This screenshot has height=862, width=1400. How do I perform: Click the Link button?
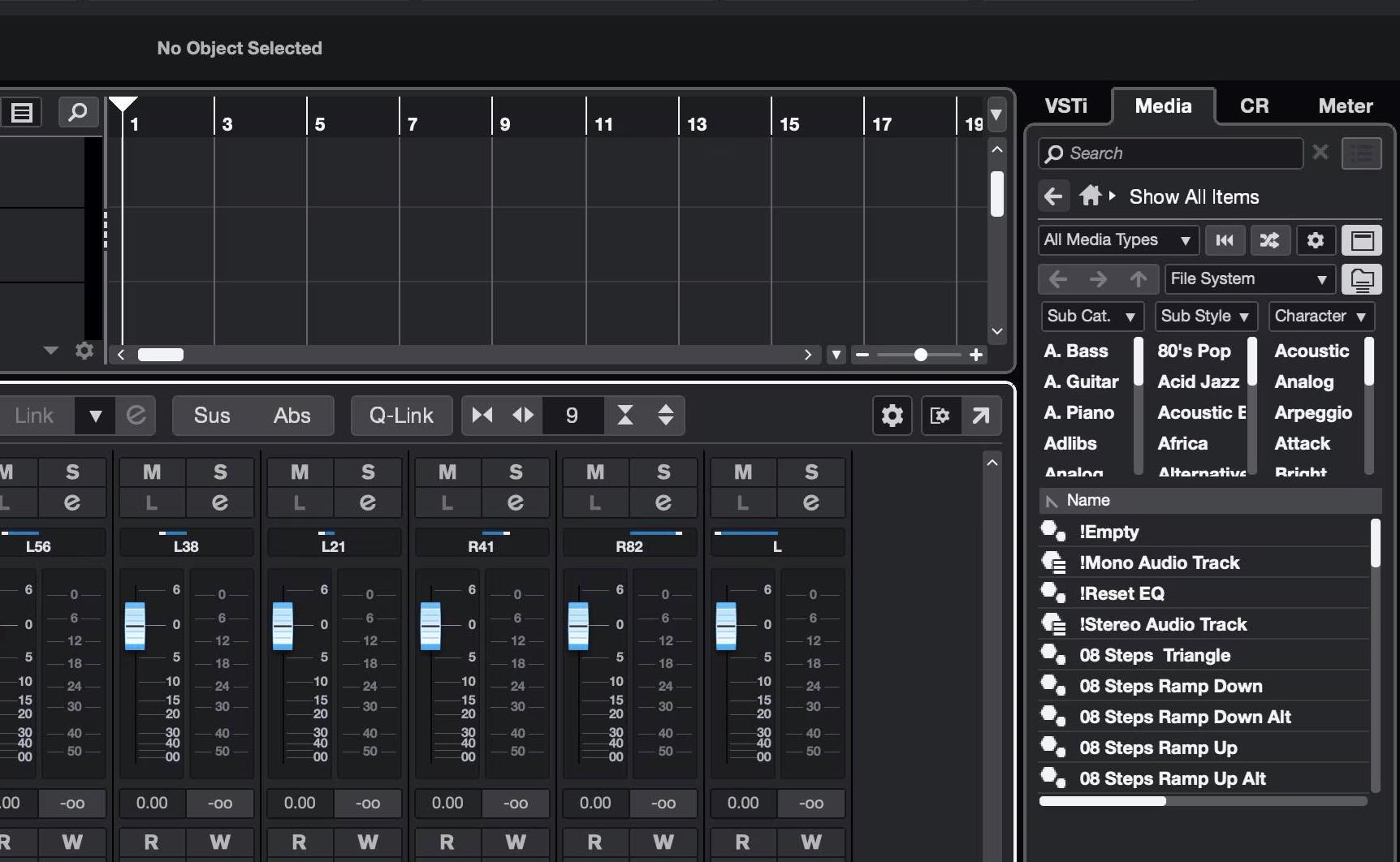tap(34, 416)
